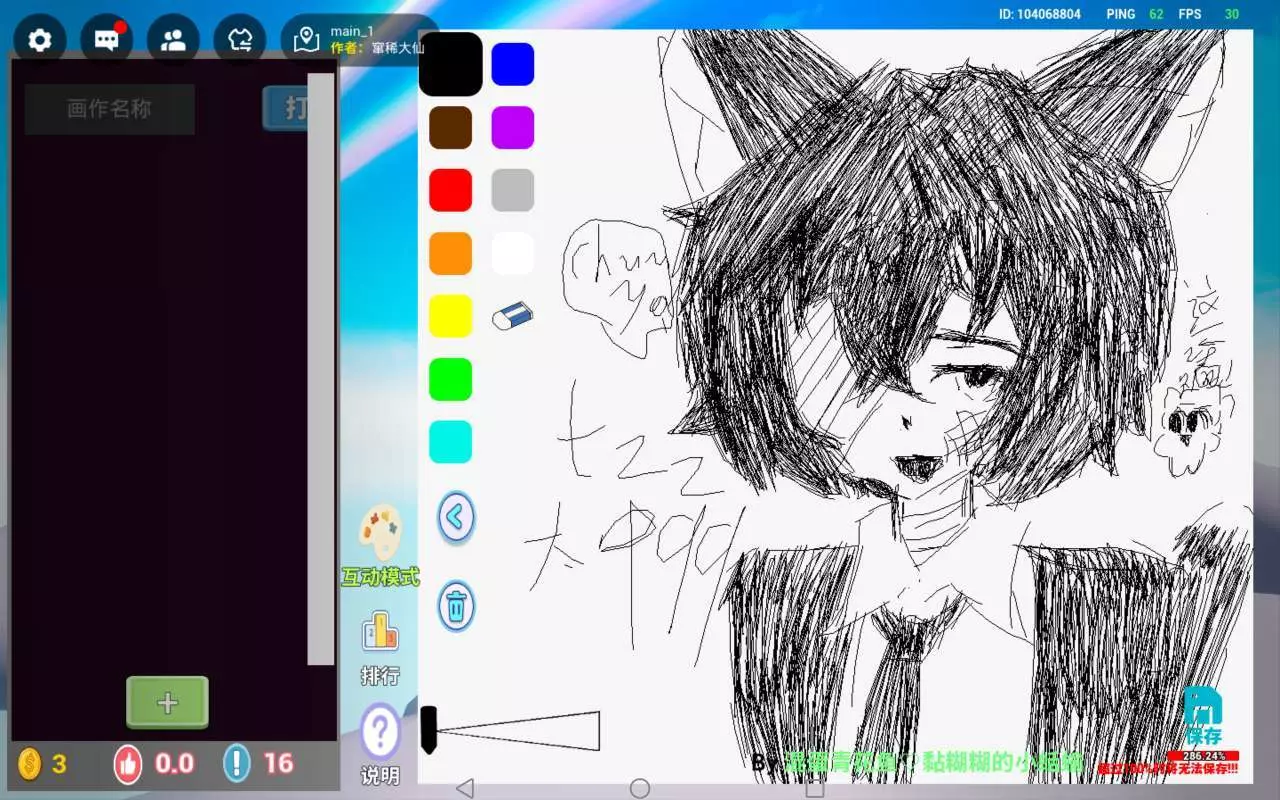1280x800 pixels.
Task: Click the 画作名称 name input field
Action: click(x=110, y=109)
